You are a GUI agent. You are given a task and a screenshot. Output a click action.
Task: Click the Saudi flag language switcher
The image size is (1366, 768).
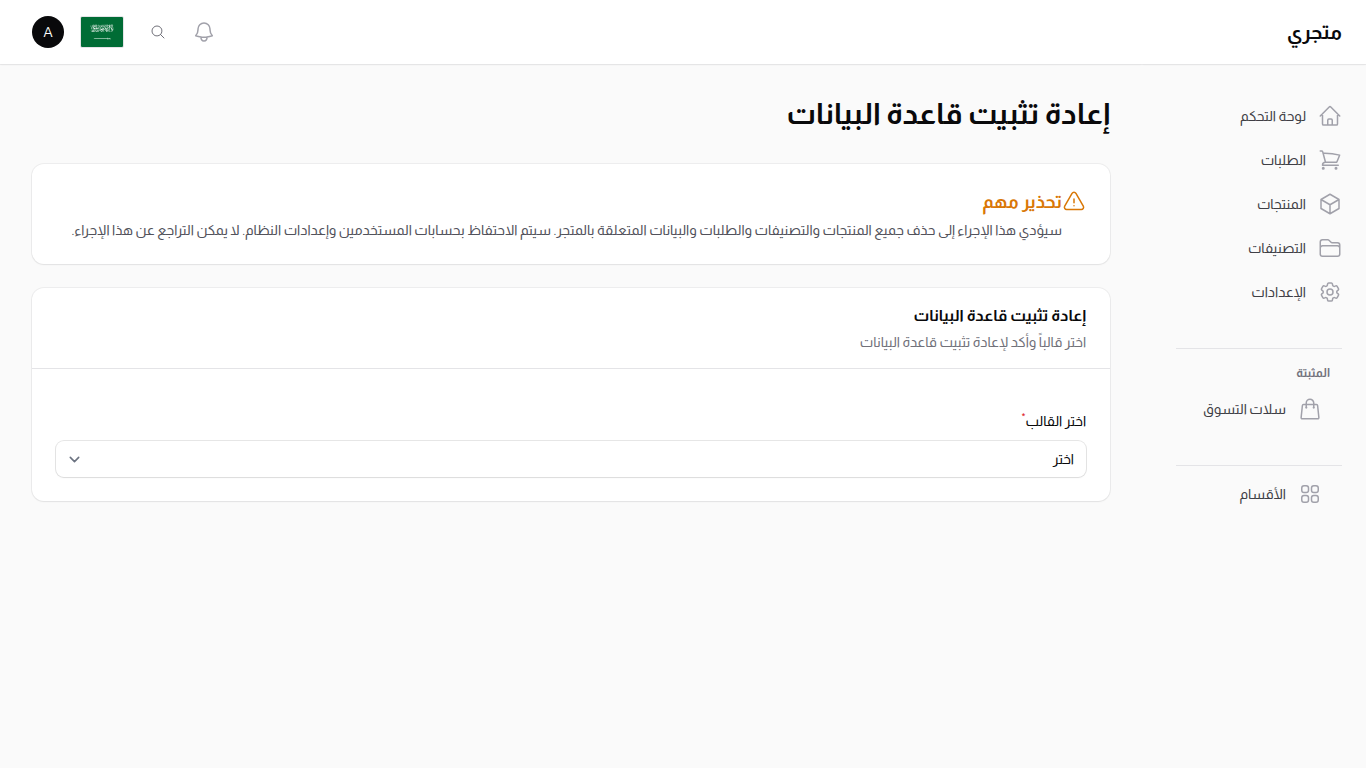point(101,31)
